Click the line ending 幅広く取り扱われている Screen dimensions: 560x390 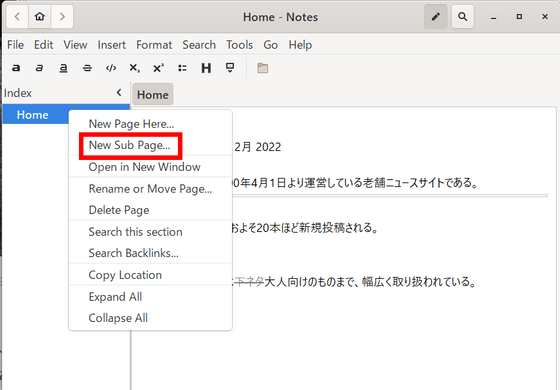pyautogui.click(x=355, y=282)
